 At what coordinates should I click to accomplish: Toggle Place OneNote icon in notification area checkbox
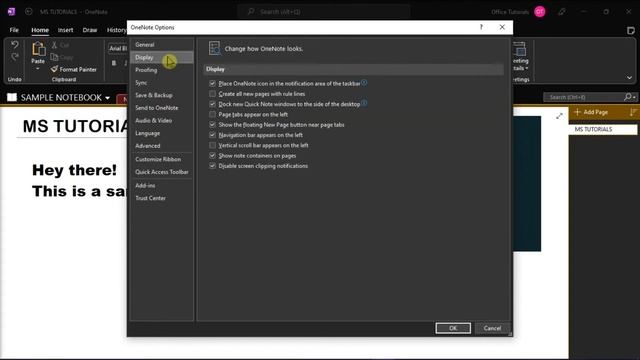(212, 83)
